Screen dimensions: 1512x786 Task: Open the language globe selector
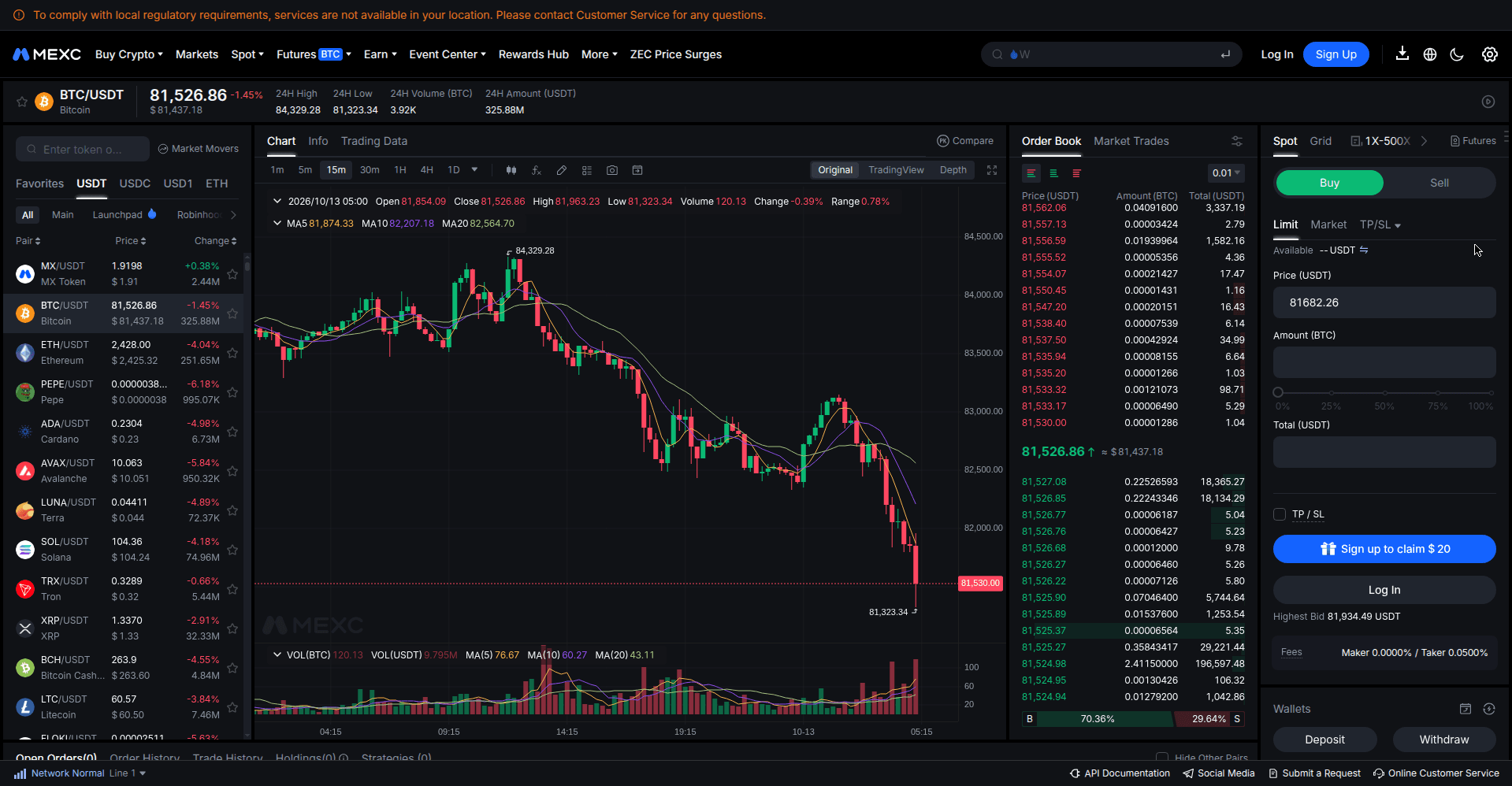tap(1430, 54)
